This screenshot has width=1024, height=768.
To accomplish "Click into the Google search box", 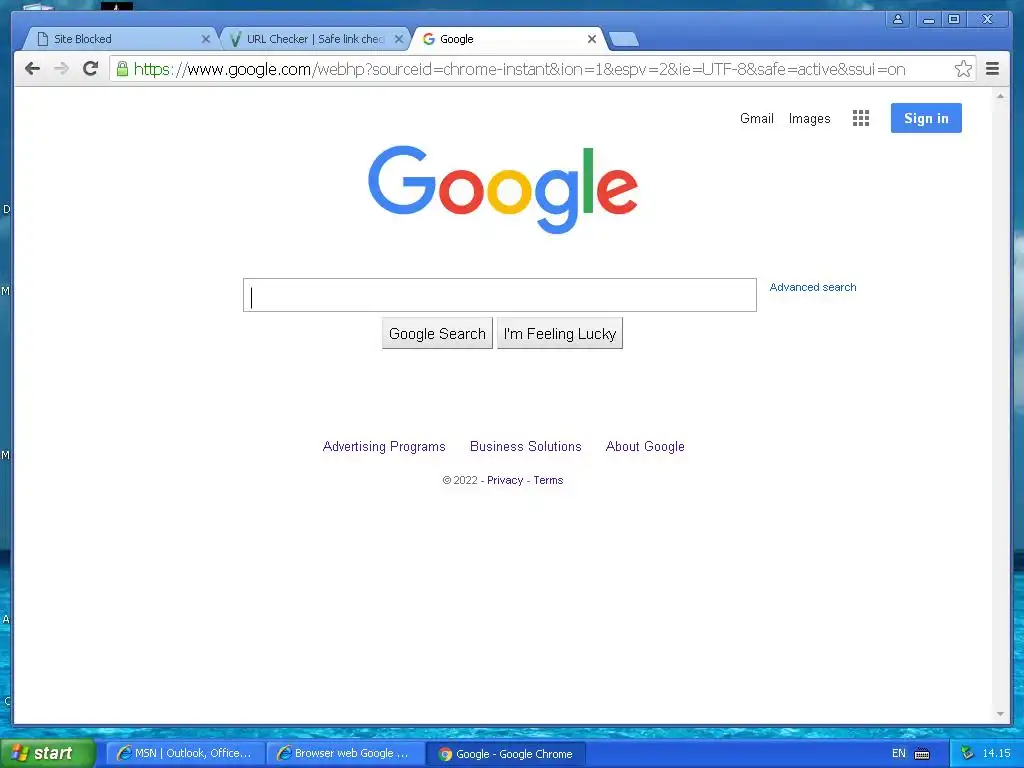I will [x=500, y=295].
